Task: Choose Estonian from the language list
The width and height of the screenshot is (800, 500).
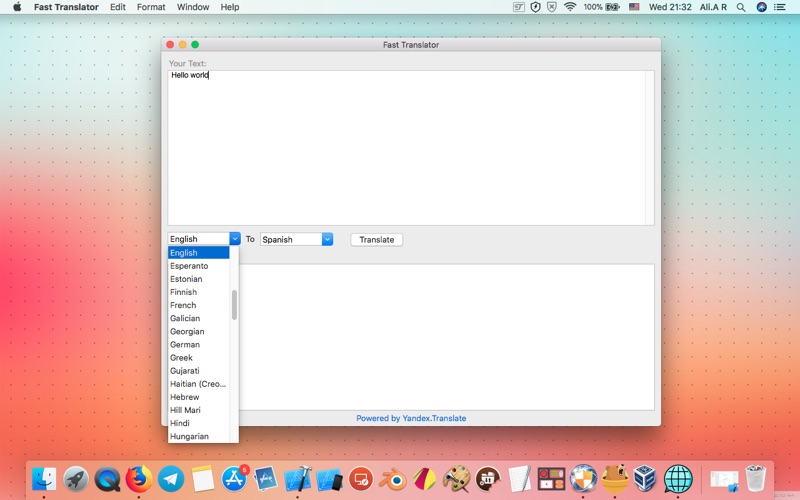Action: tap(198, 279)
